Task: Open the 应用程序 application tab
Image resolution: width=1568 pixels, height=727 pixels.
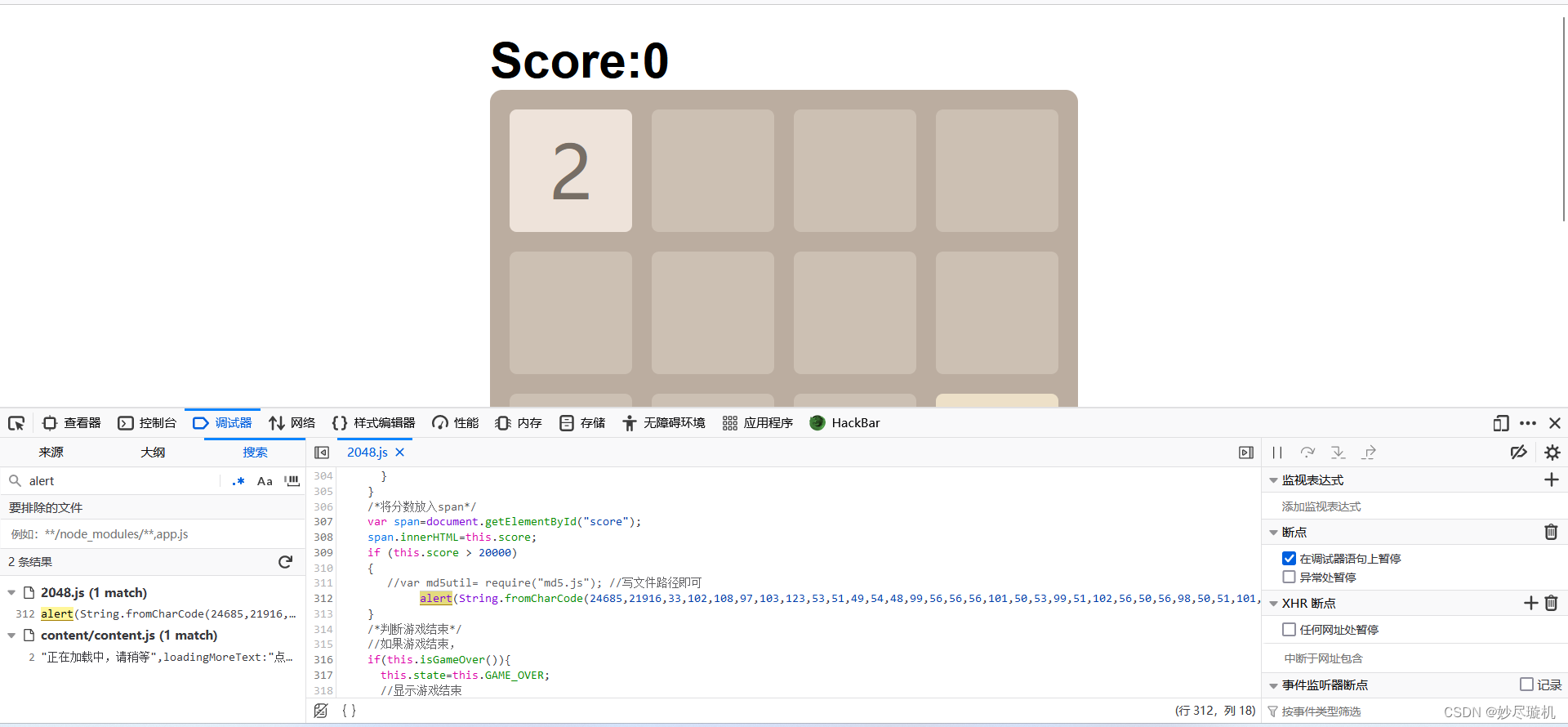Action: tap(758, 423)
